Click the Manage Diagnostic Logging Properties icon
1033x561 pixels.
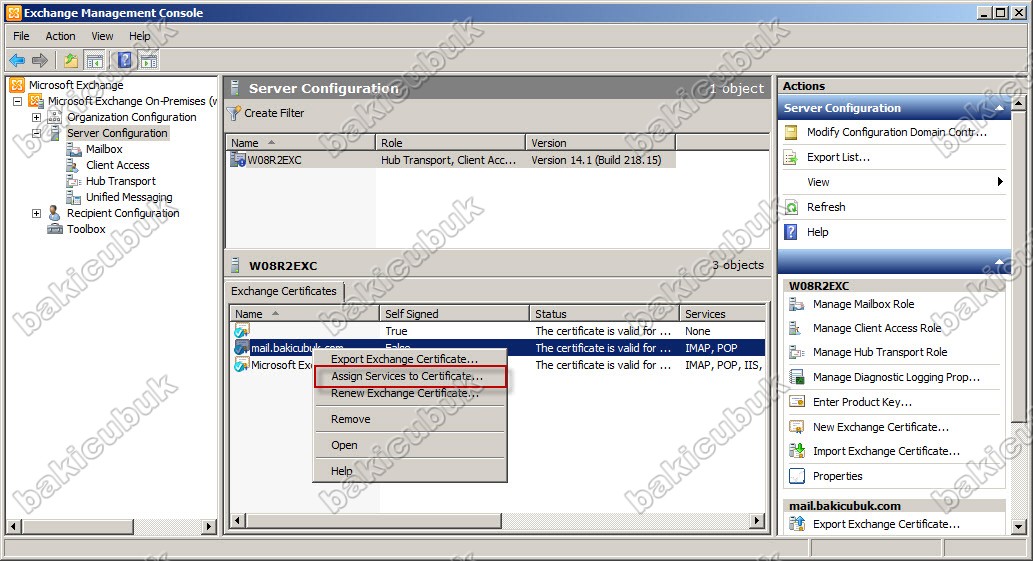797,377
